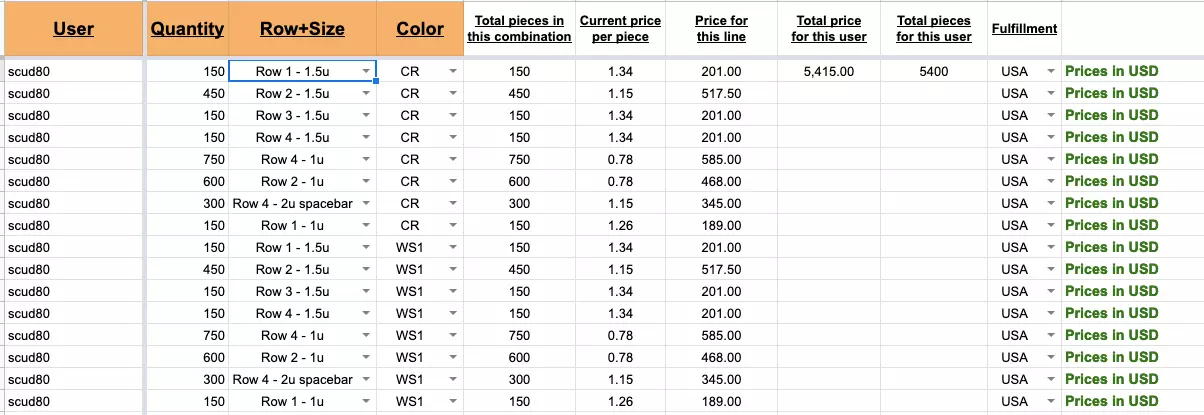Screen dimensions: 1204x415
Task: Click the "User" column header
Action: click(74, 29)
